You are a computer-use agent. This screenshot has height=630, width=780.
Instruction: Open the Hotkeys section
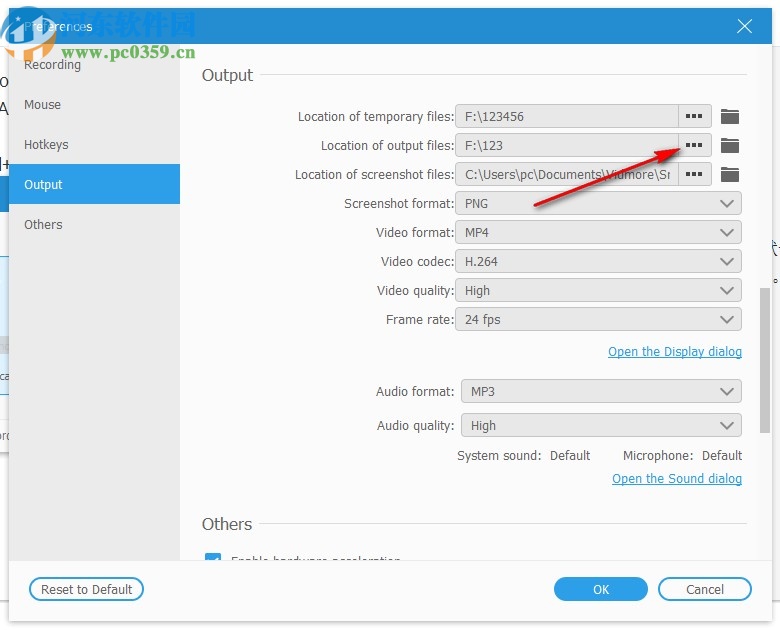(94, 144)
